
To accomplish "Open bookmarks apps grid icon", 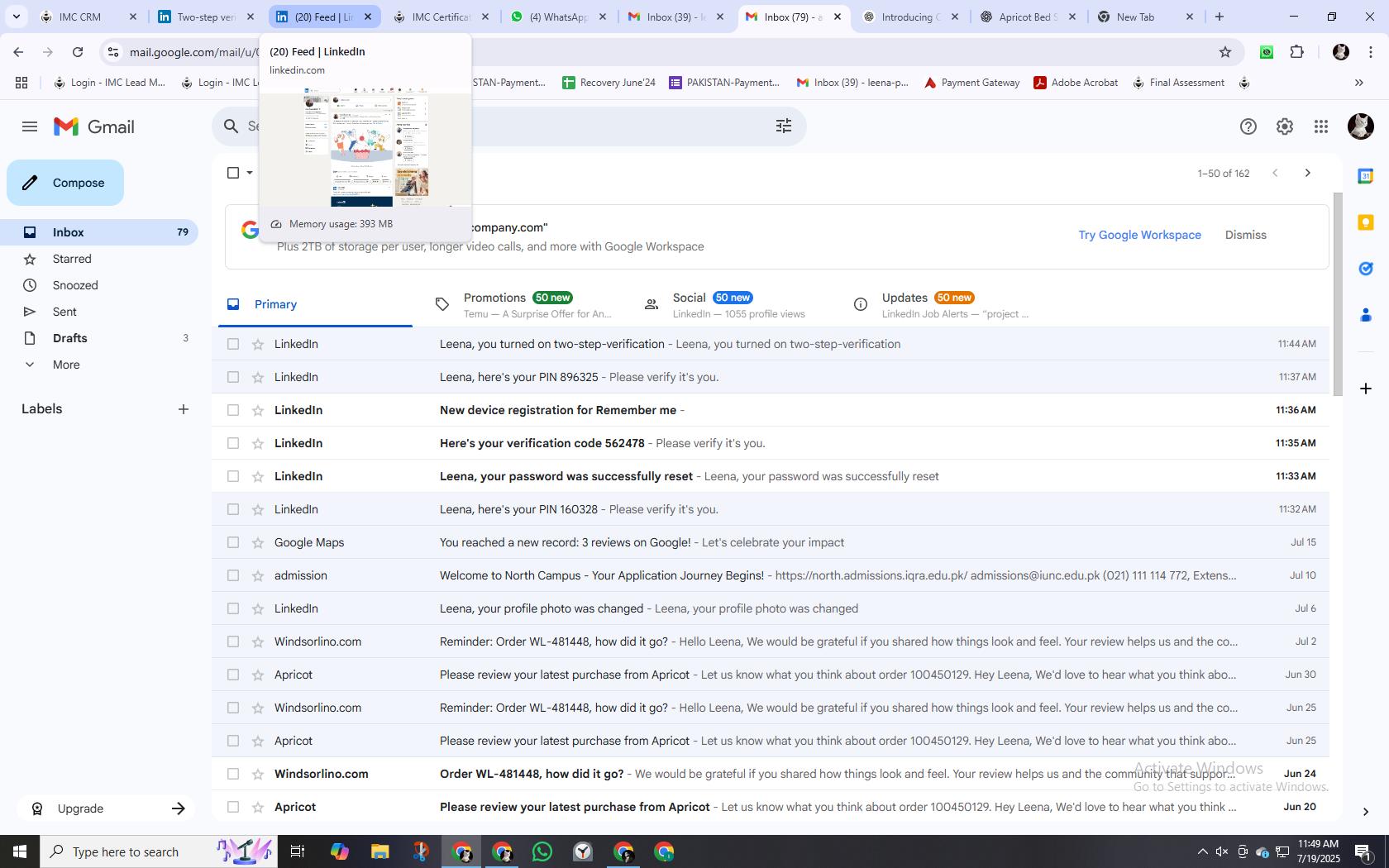I will click(x=21, y=83).
